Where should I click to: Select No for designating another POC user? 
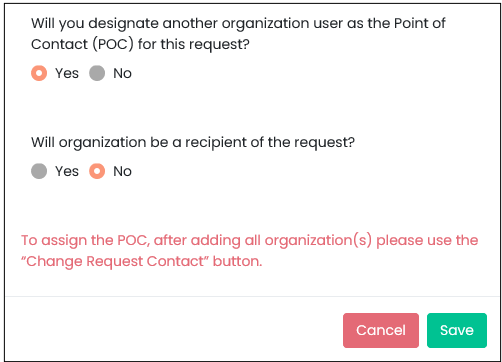pyautogui.click(x=97, y=73)
